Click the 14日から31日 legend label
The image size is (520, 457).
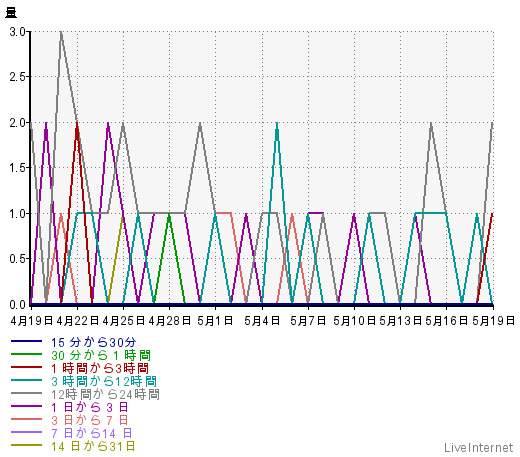click(x=93, y=446)
